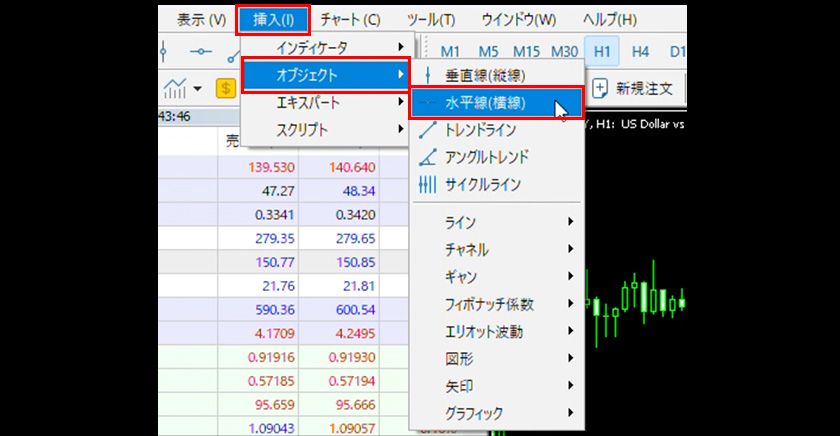This screenshot has height=436, width=840.
Task: Click the chart indicators icon in toolbar
Action: [177, 89]
